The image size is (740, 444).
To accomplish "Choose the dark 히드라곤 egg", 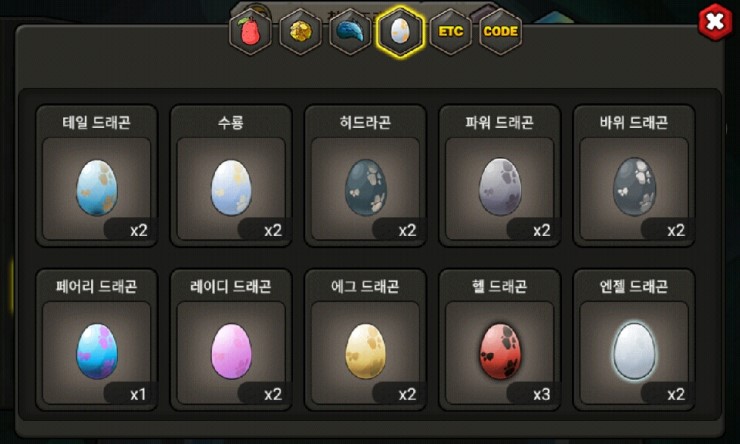I will click(365, 188).
